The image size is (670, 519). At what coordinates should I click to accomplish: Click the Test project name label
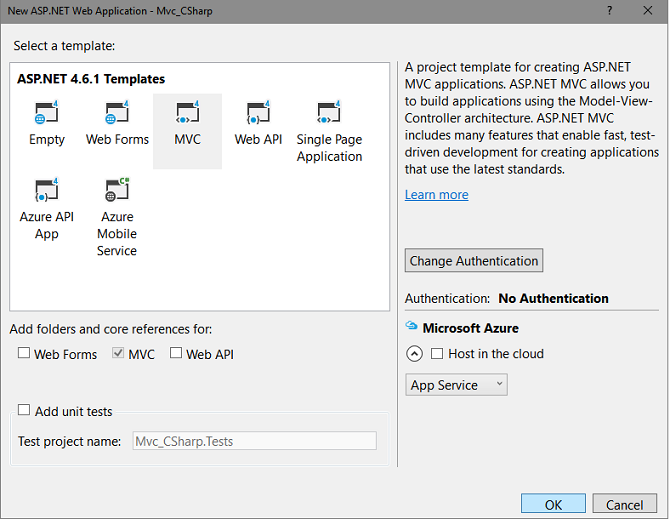click(x=69, y=441)
